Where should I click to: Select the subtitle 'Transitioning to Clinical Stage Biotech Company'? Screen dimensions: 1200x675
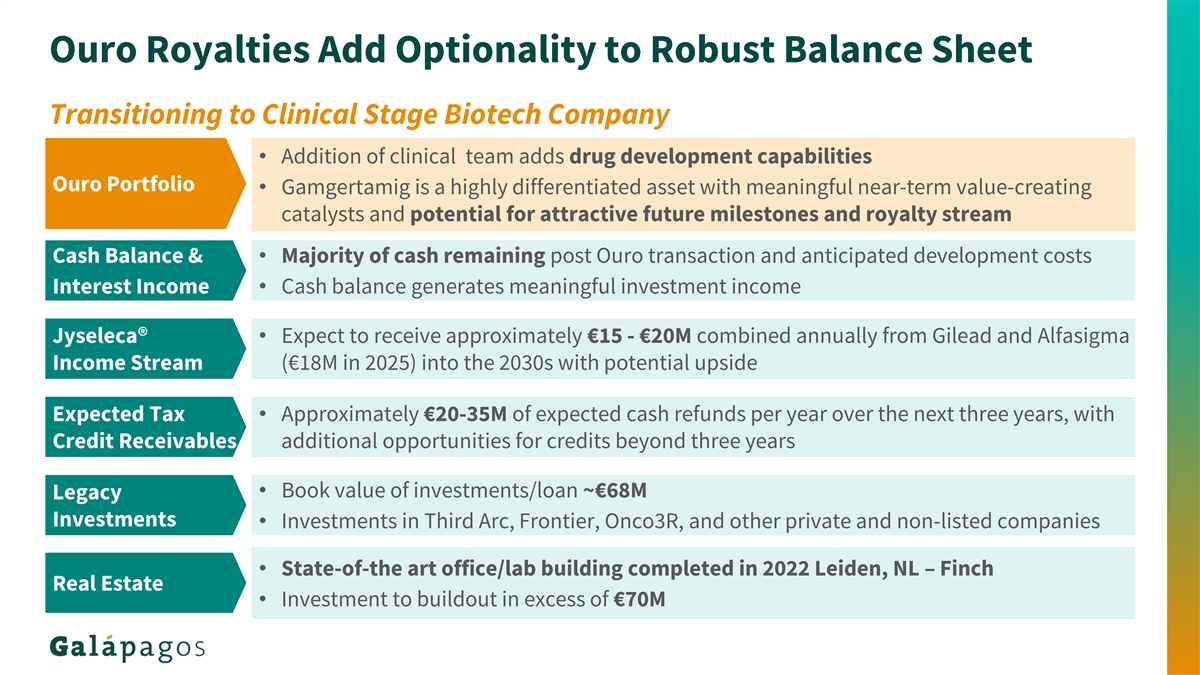pos(359,116)
